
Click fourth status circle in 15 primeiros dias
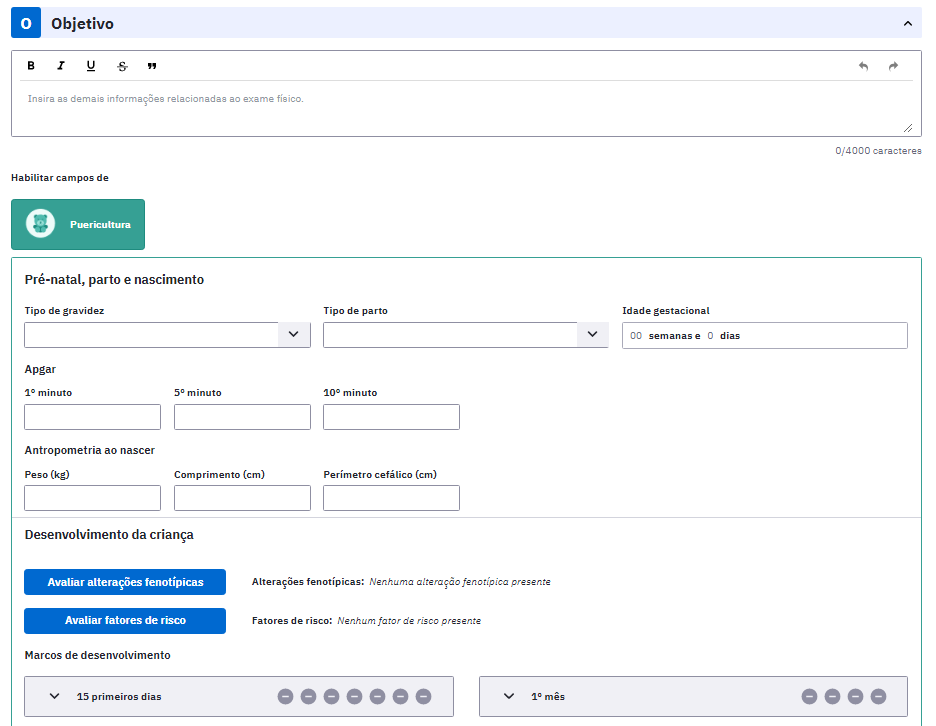tap(355, 696)
